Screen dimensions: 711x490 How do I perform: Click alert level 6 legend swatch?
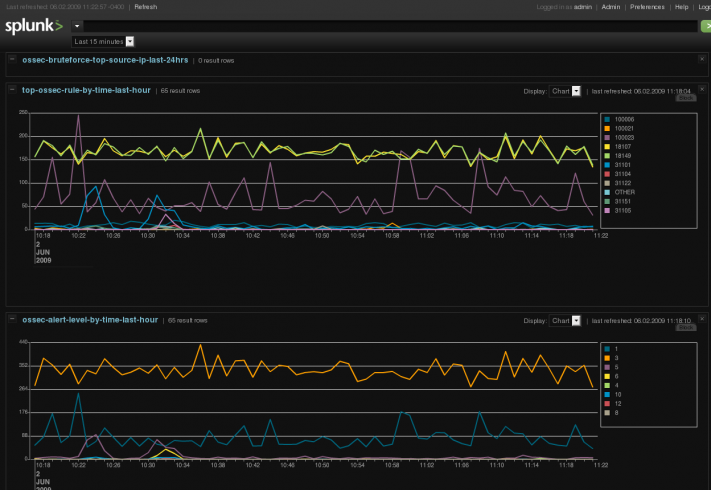tap(607, 376)
